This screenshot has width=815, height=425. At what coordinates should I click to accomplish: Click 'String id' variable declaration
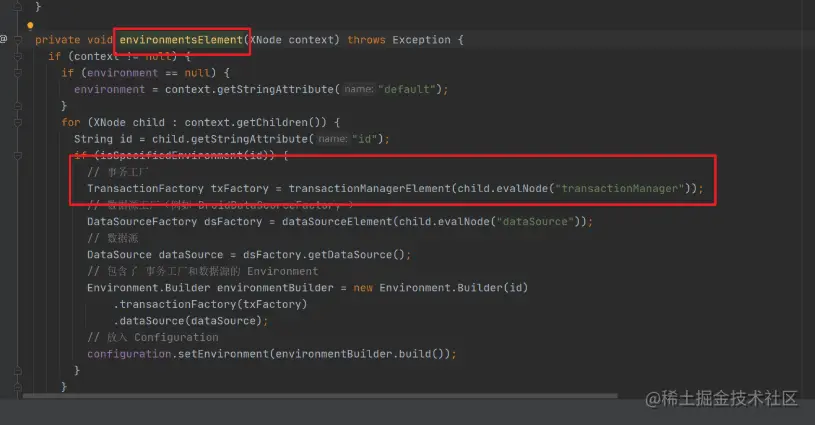click(103, 139)
